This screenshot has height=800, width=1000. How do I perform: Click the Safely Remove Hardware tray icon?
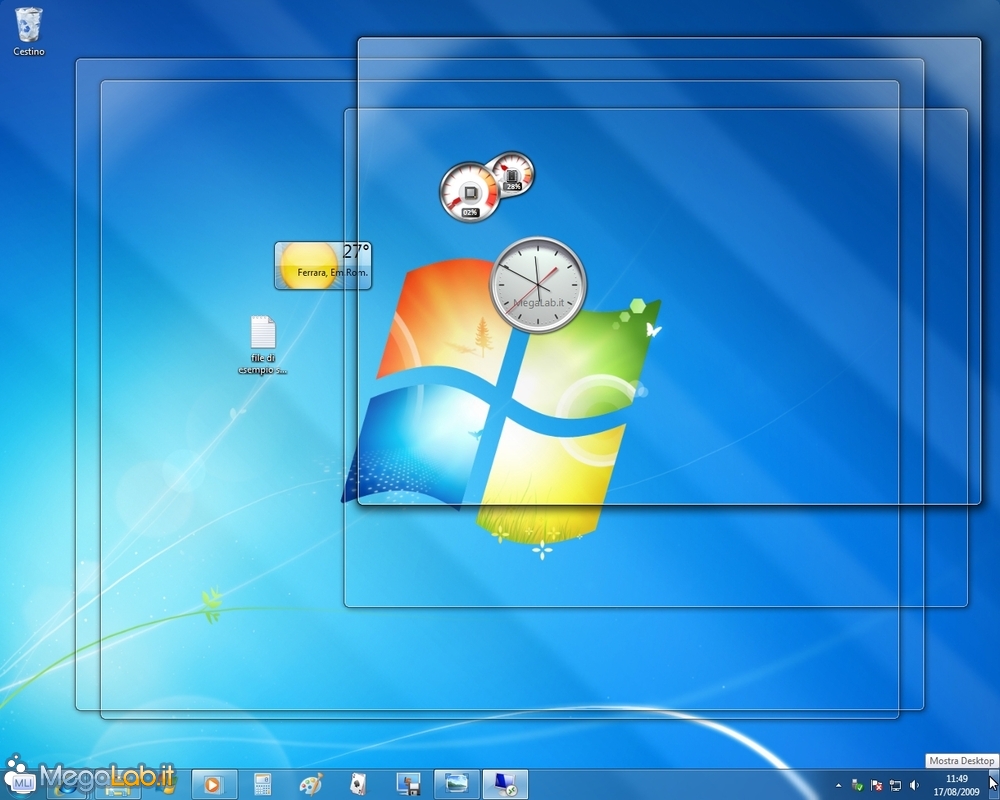tap(857, 785)
